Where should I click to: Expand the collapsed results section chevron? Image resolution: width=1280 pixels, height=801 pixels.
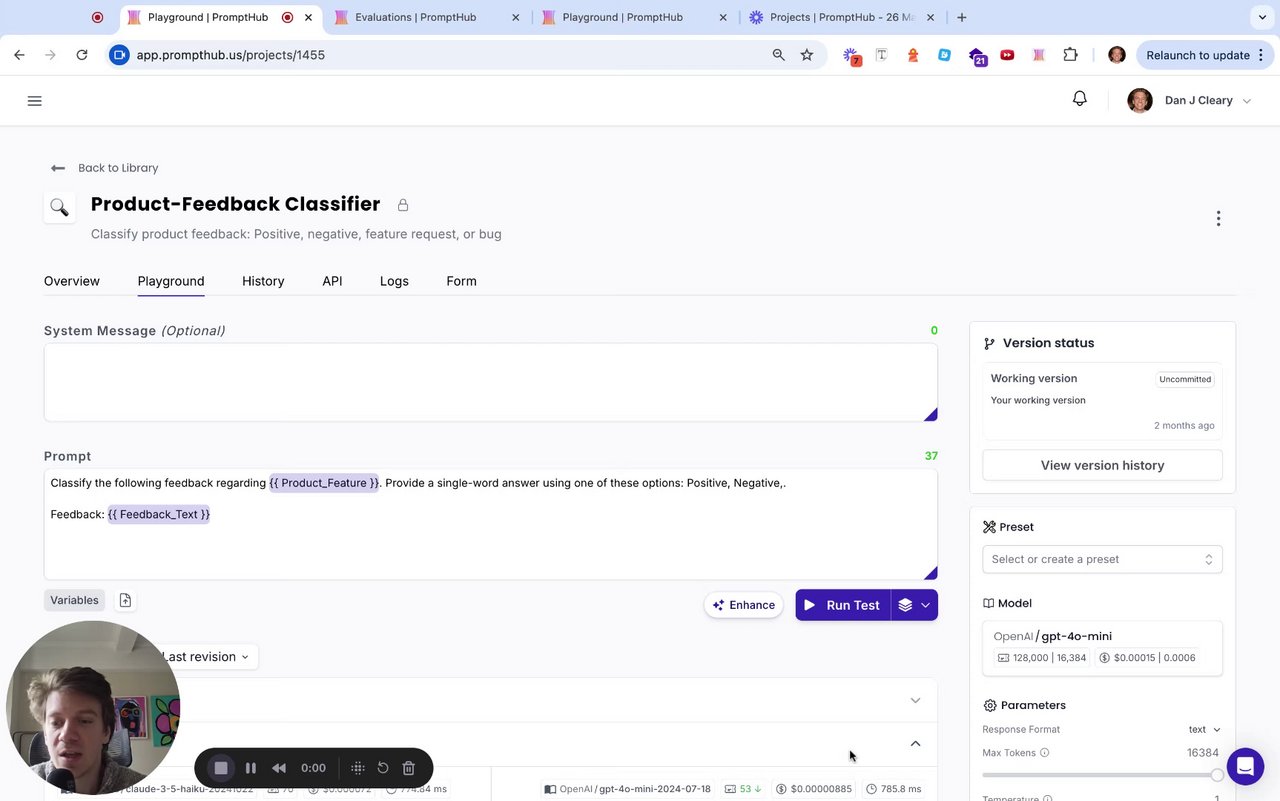point(915,701)
